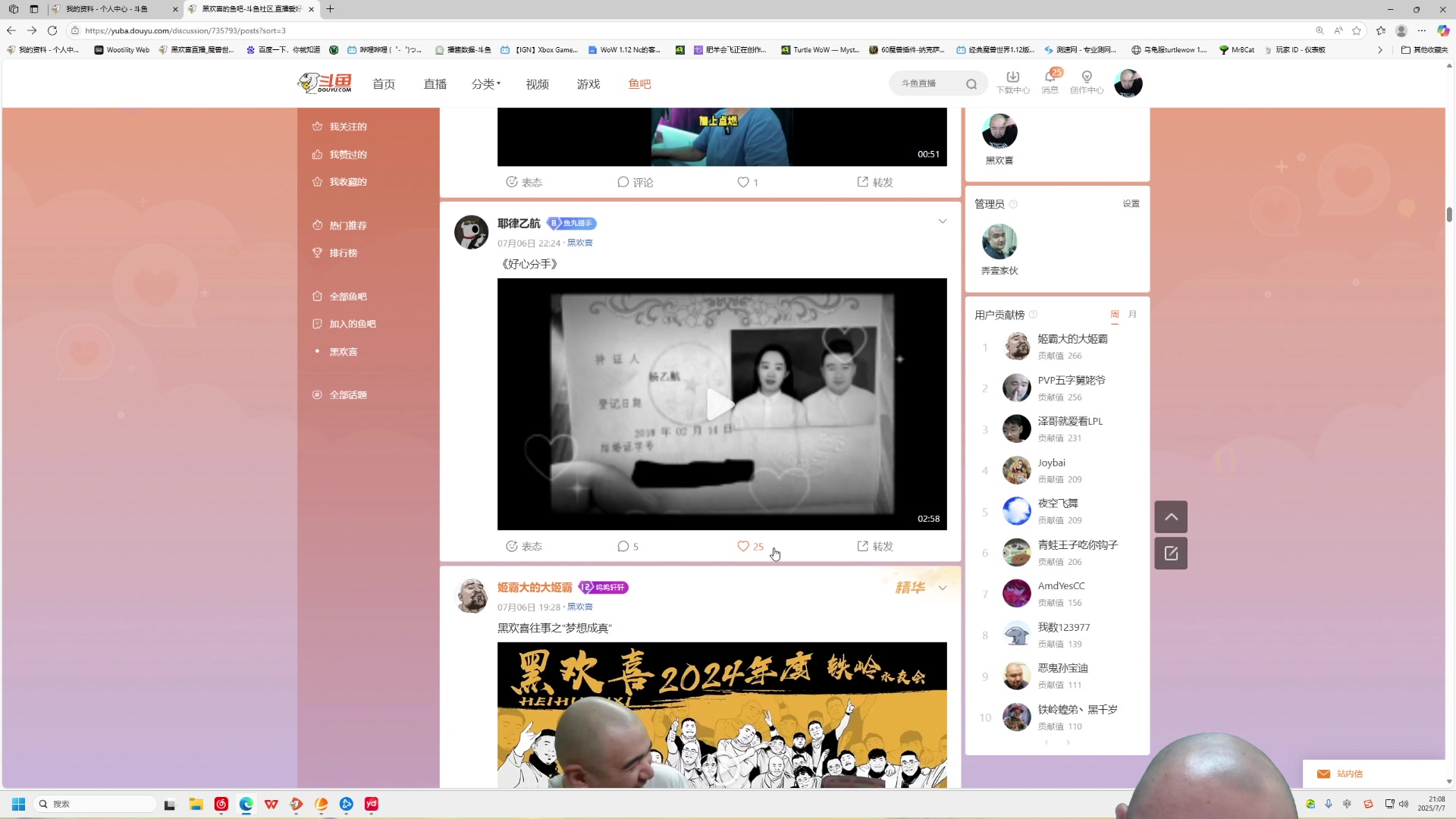Image resolution: width=1456 pixels, height=819 pixels.
Task: Click the Douyu logo in header
Action: (x=325, y=83)
